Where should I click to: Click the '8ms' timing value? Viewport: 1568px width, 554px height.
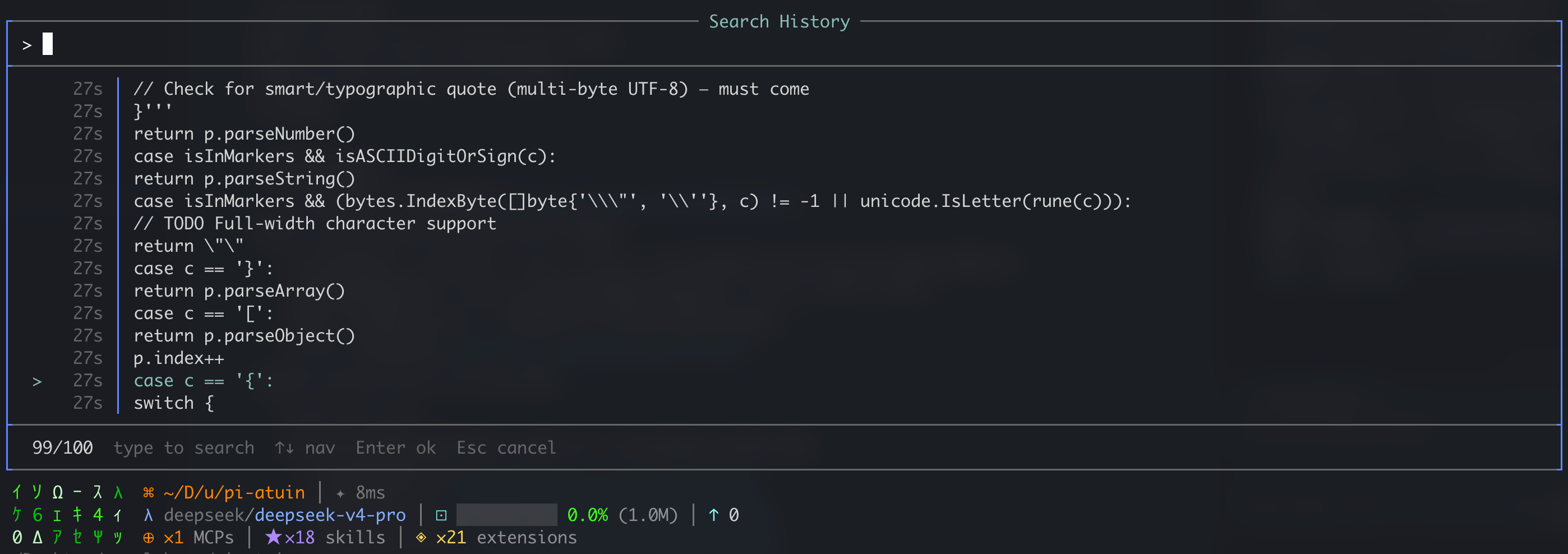pyautogui.click(x=370, y=492)
